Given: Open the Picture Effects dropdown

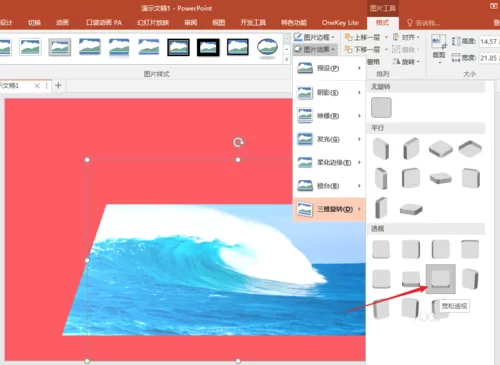Looking at the screenshot, I should tap(315, 49).
